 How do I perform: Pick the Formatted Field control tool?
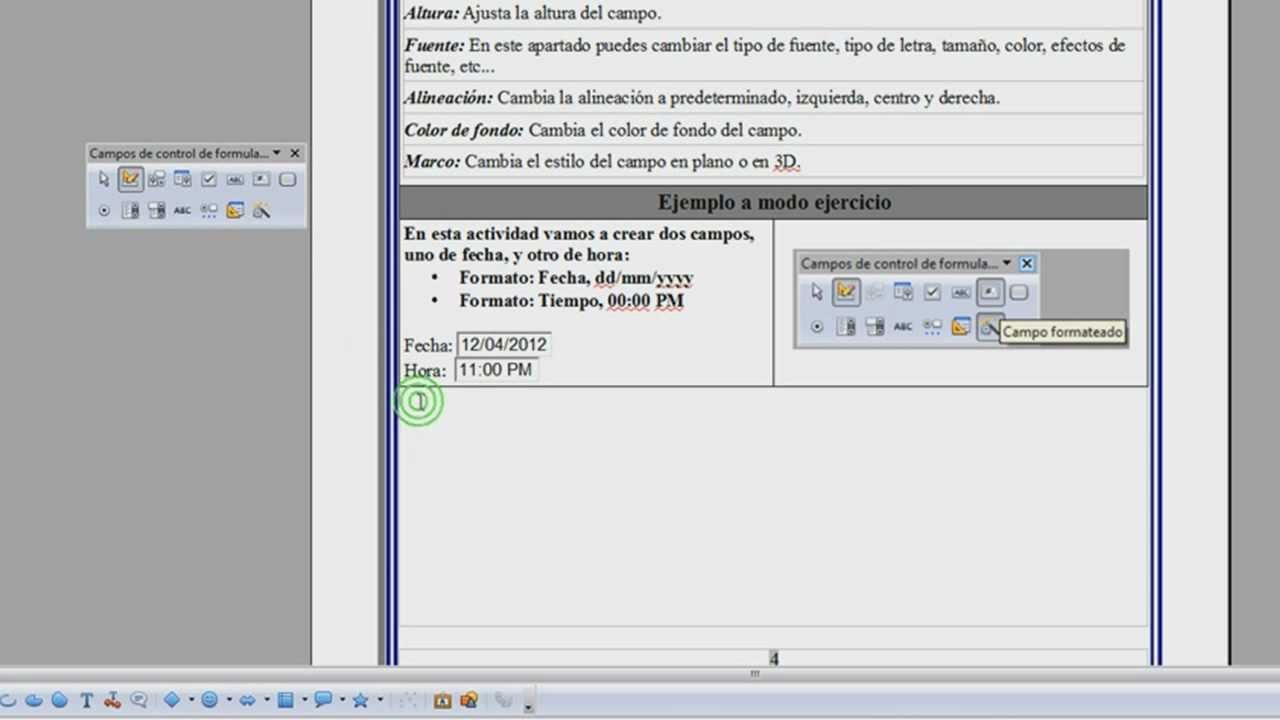pos(261,180)
